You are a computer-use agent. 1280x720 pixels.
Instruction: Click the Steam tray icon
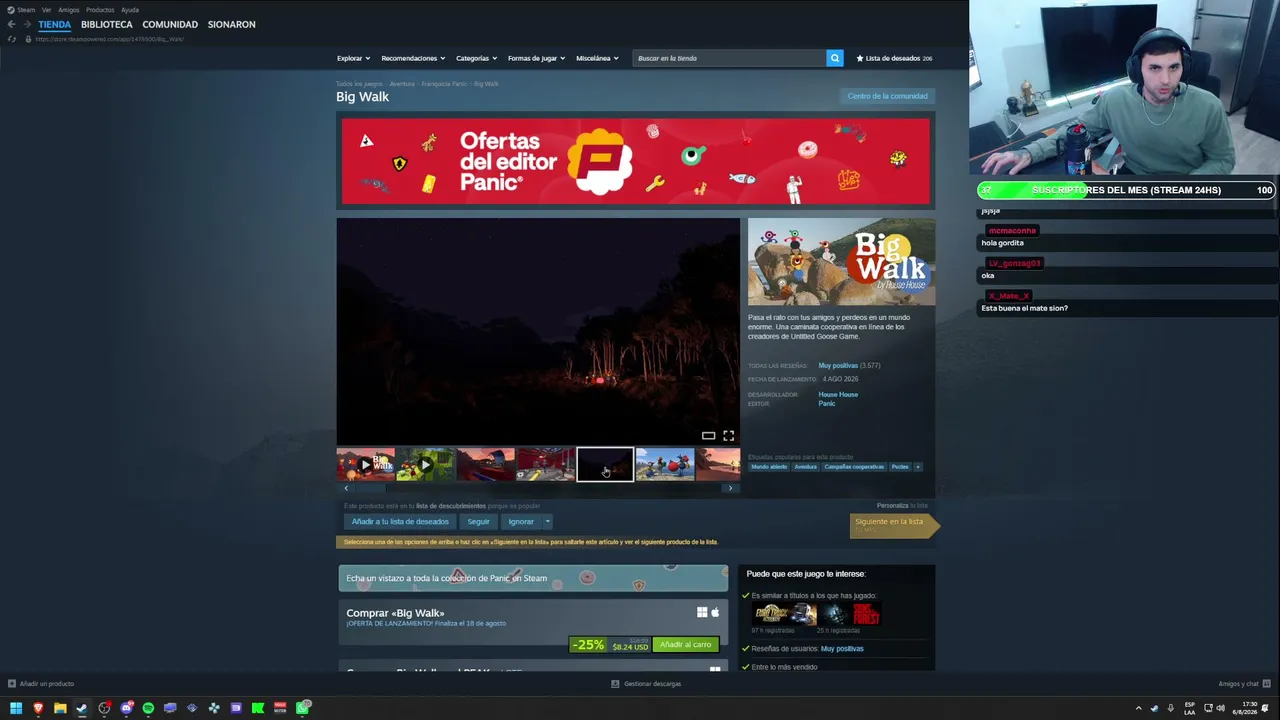(1154, 708)
